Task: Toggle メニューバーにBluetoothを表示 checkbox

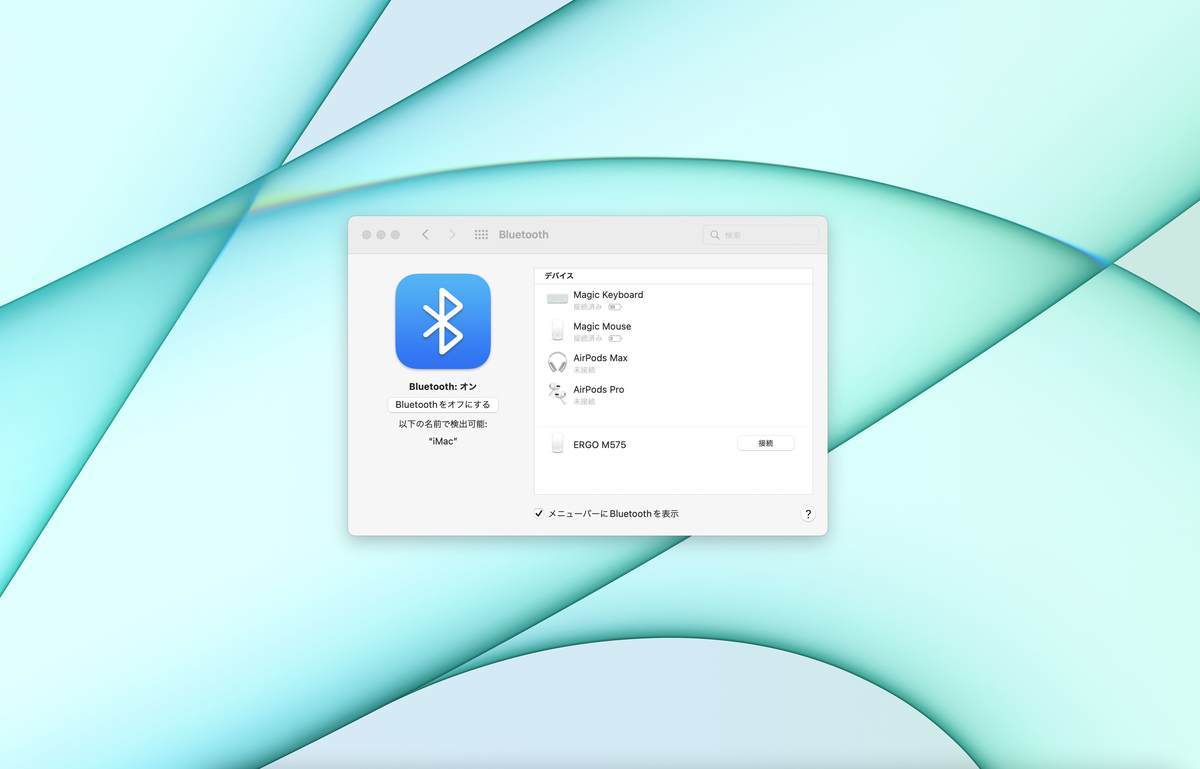Action: [x=539, y=514]
